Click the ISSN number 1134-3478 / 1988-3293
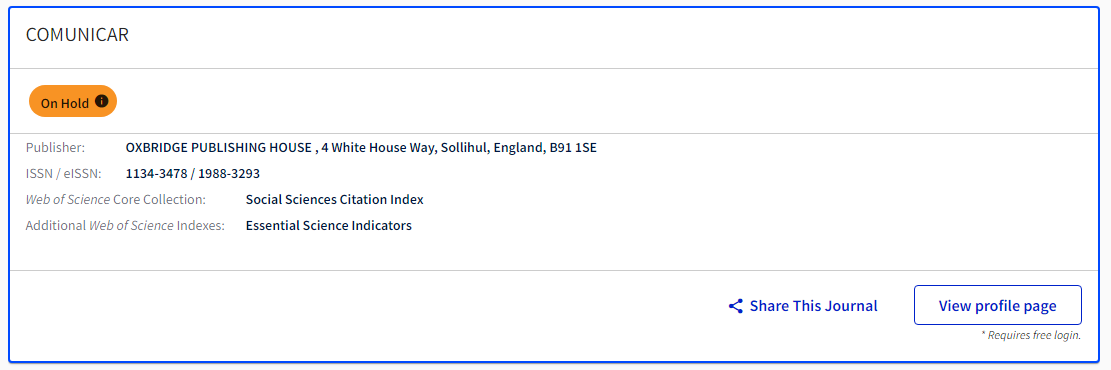Screen dimensions: 1111x370 [193, 174]
